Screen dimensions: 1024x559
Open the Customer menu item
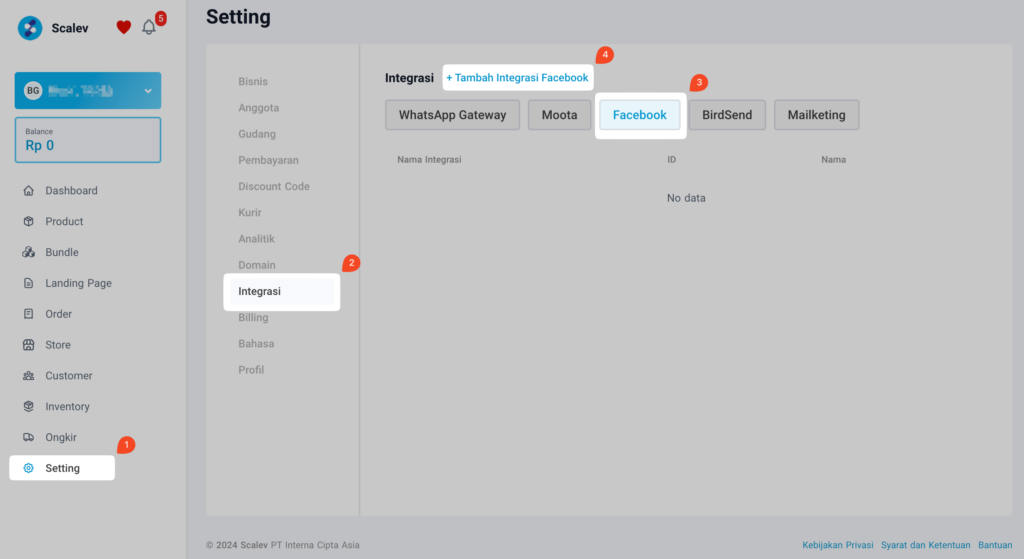click(x=69, y=375)
